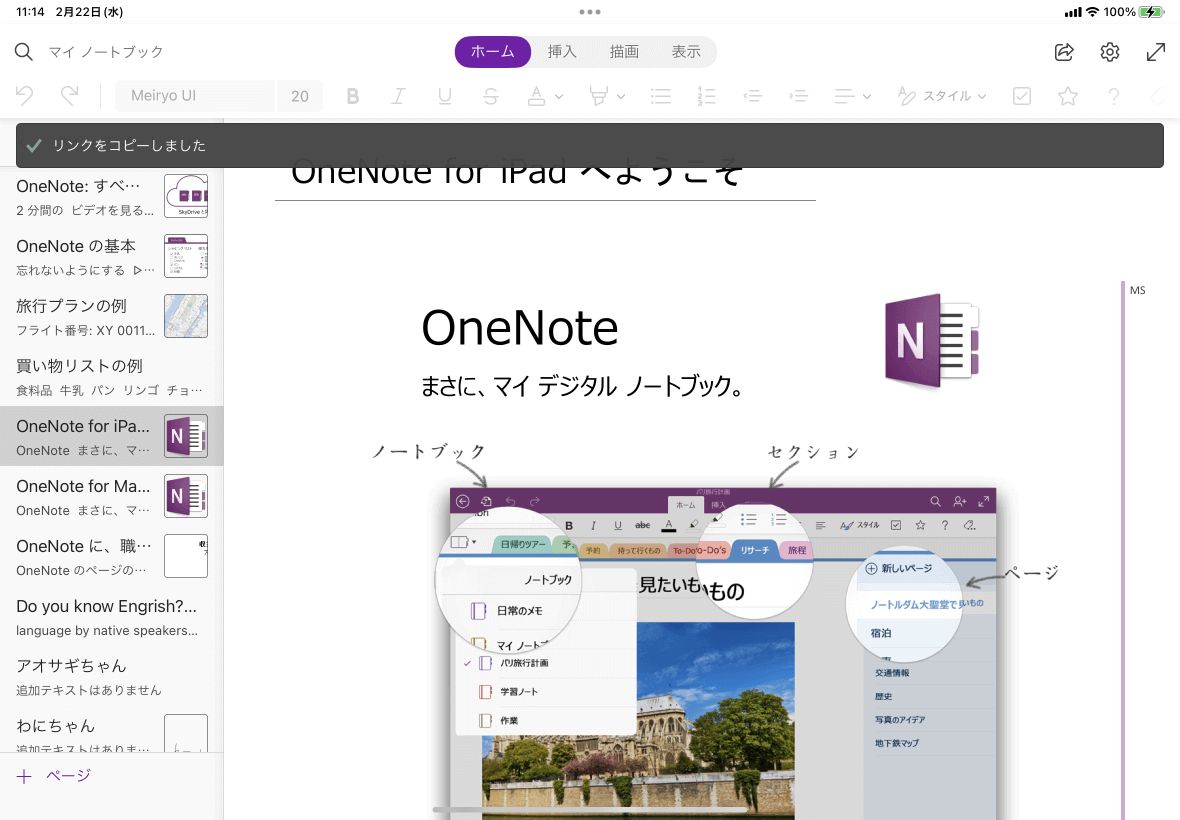Open page OneNote に、職…
The width and height of the screenshot is (1180, 820).
(x=111, y=556)
